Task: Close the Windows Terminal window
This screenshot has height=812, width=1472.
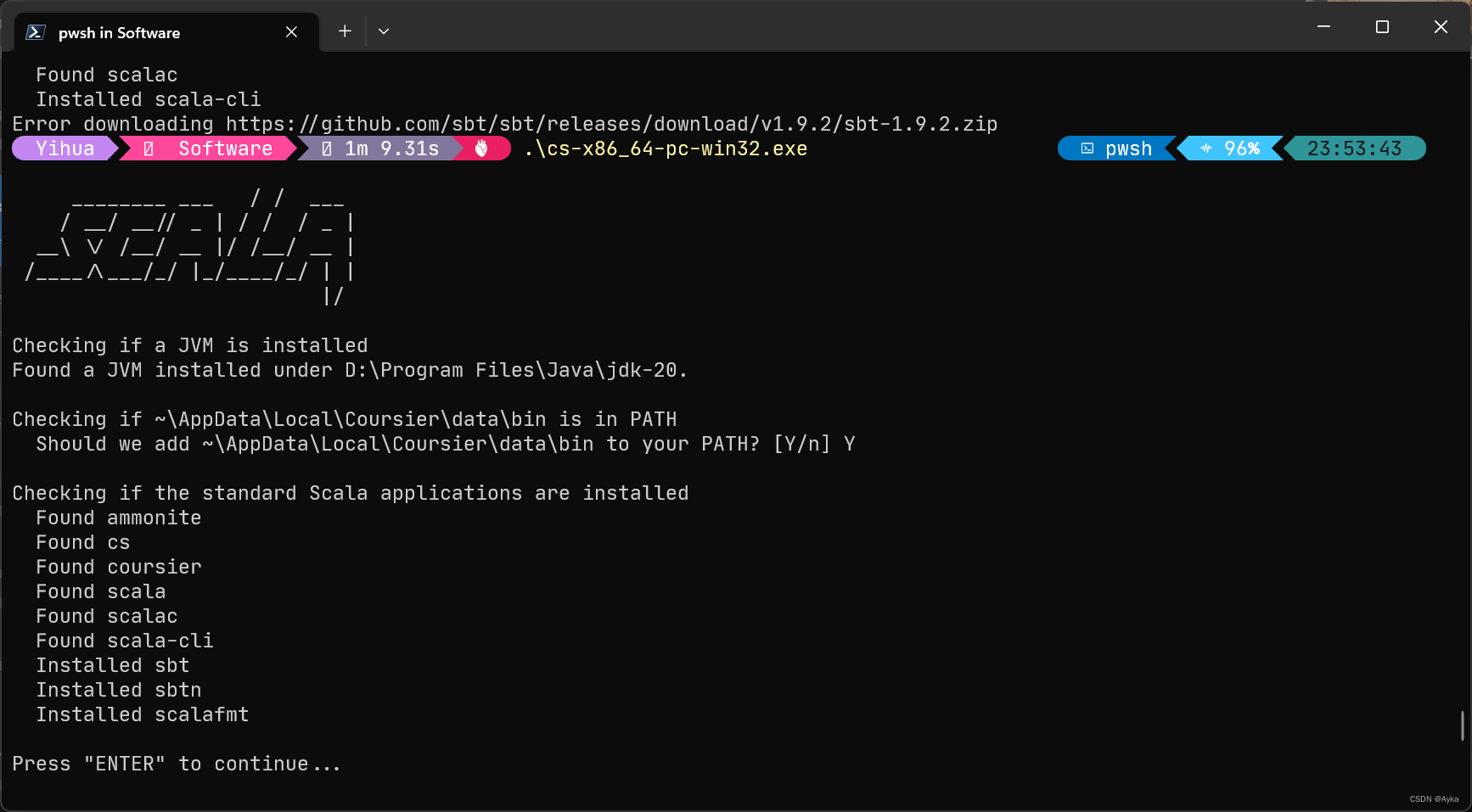Action: coord(1441,27)
